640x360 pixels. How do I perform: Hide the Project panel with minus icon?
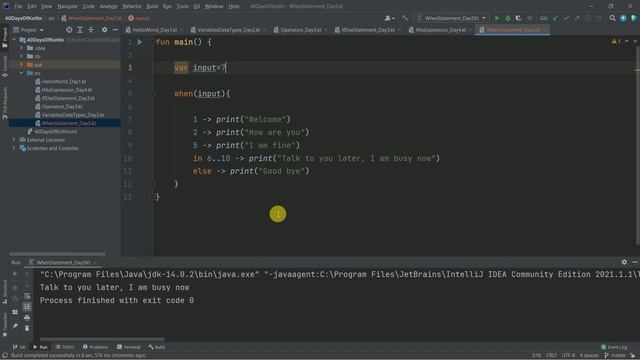pos(116,30)
